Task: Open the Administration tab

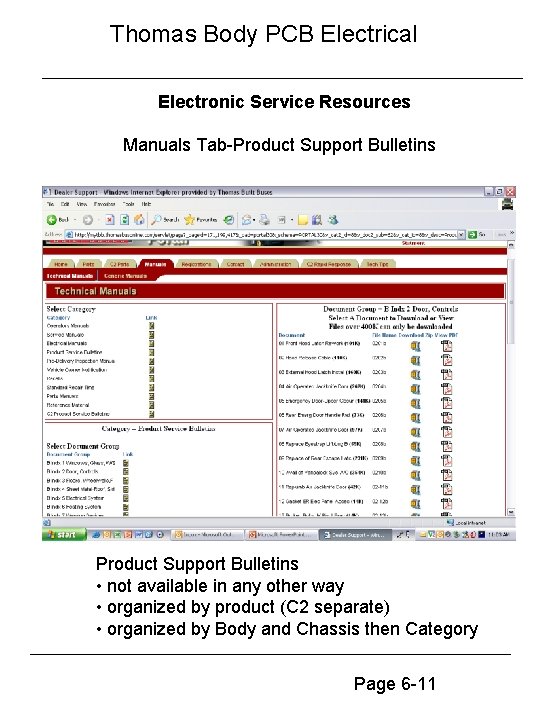Action: (x=276, y=264)
